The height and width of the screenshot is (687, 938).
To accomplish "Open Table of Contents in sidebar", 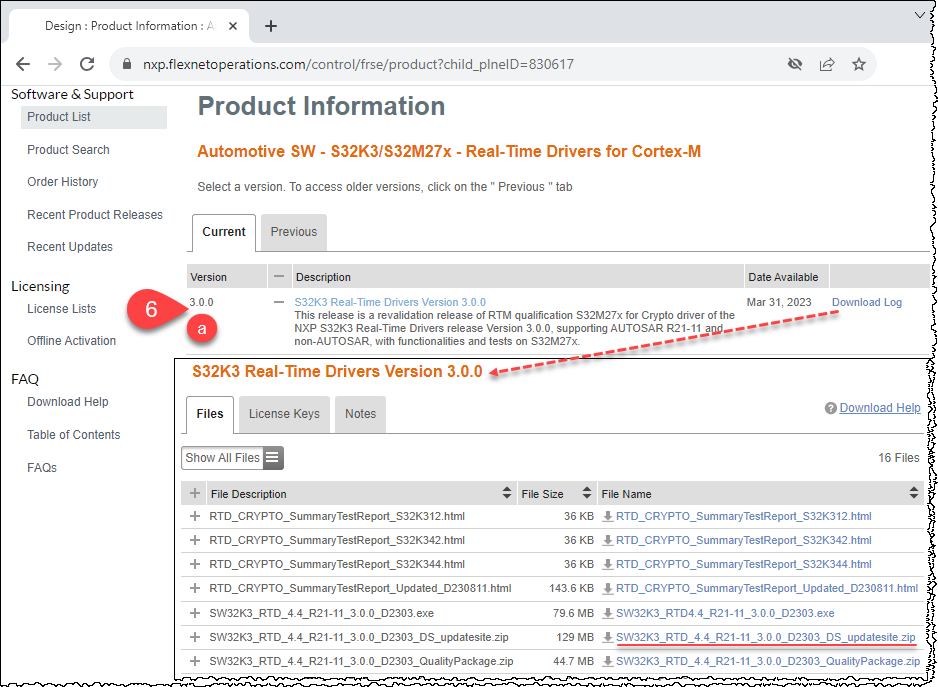I will (x=74, y=435).
